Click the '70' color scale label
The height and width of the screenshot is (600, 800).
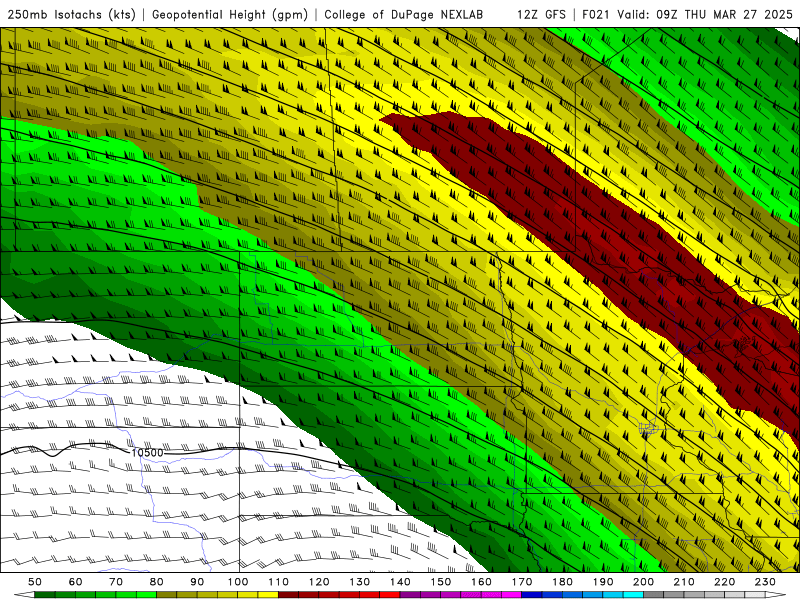[x=116, y=582]
